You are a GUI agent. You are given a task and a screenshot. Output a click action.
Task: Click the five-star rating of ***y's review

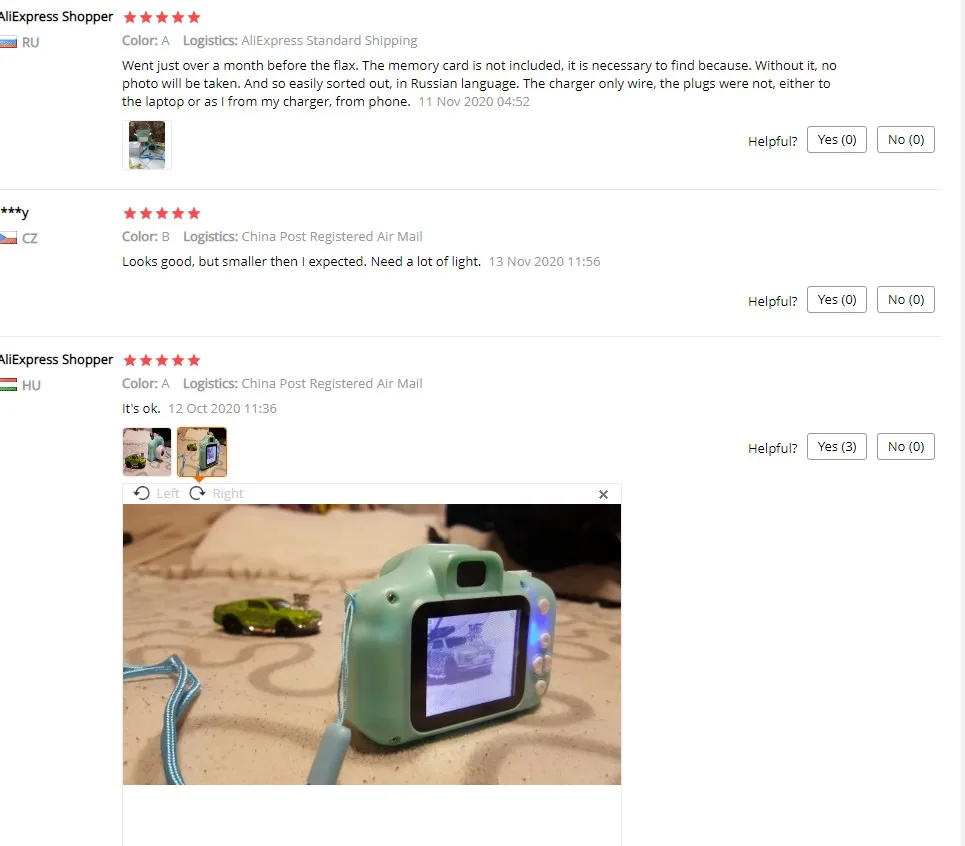162,213
